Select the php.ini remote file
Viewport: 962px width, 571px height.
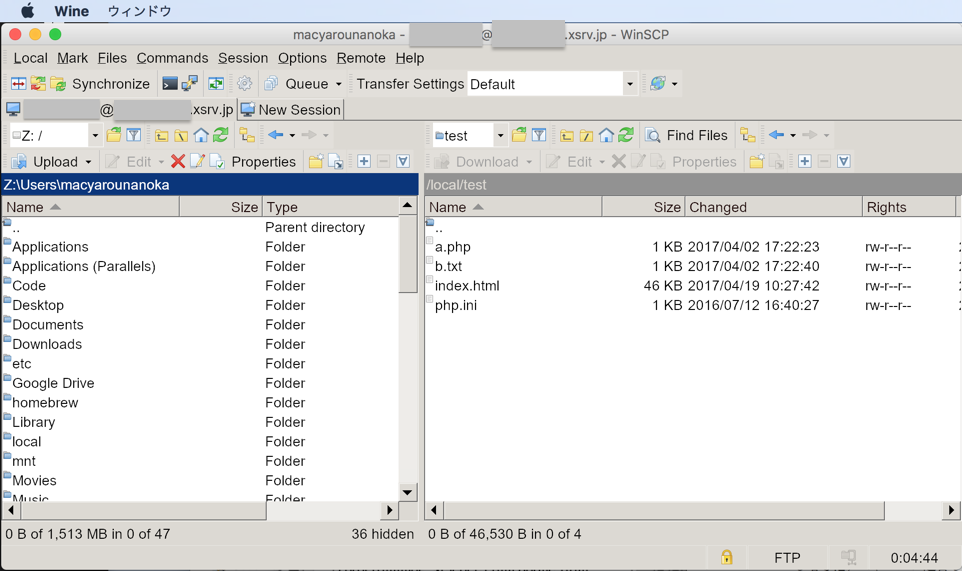(x=456, y=305)
